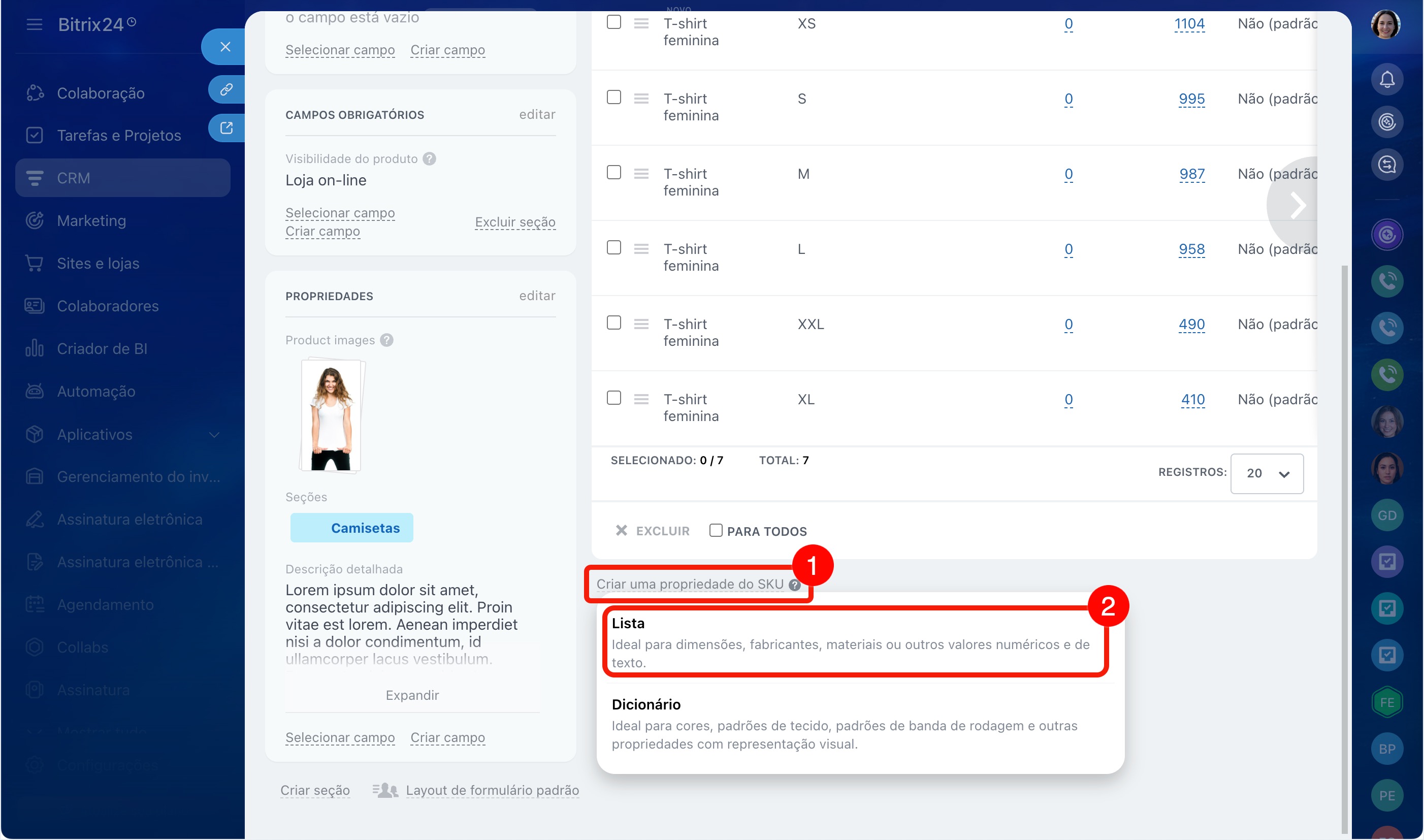Click Excluir seção link
This screenshot has height=840, width=1424.
tap(514, 222)
